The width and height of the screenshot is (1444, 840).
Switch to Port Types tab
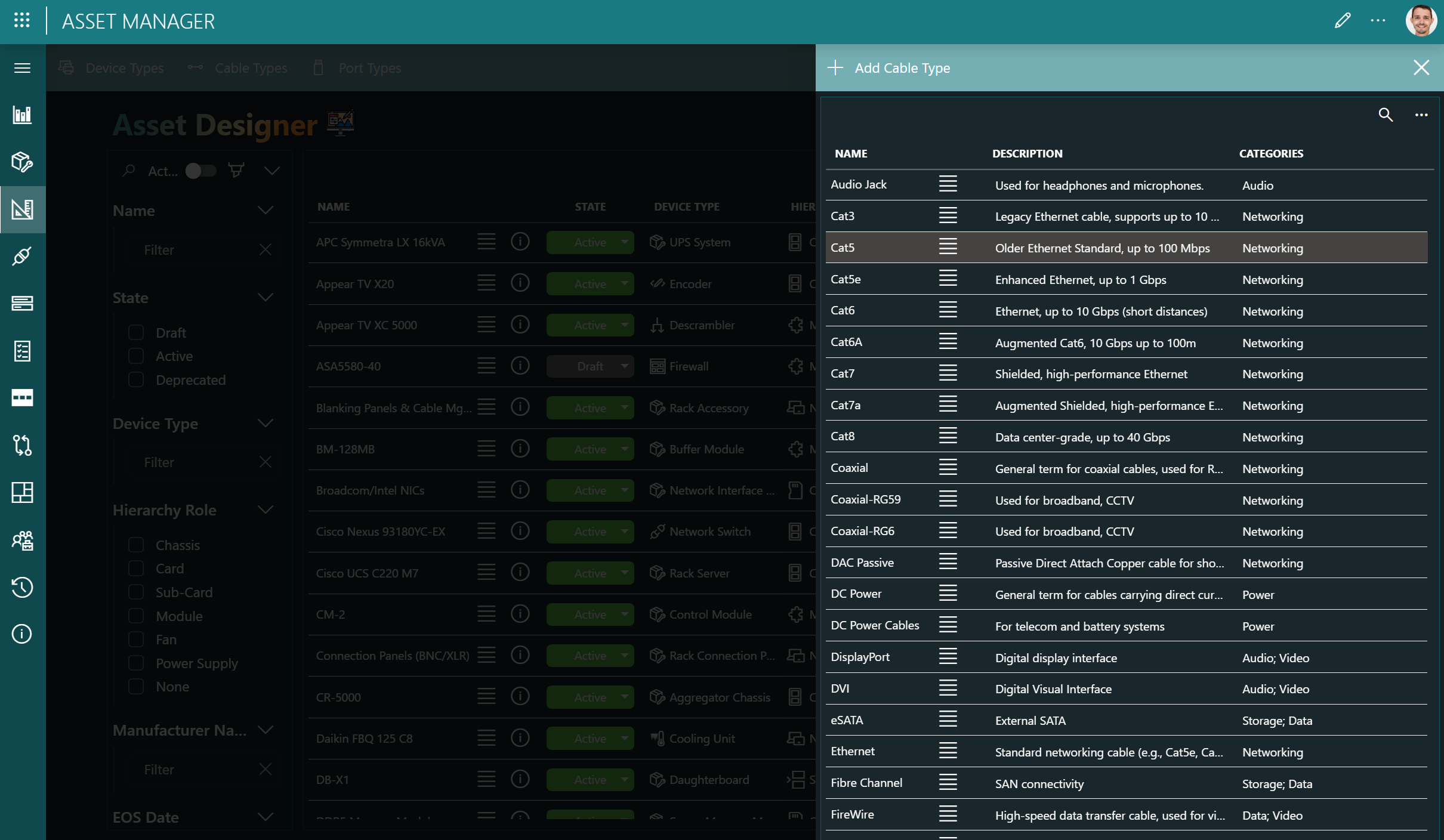(357, 68)
